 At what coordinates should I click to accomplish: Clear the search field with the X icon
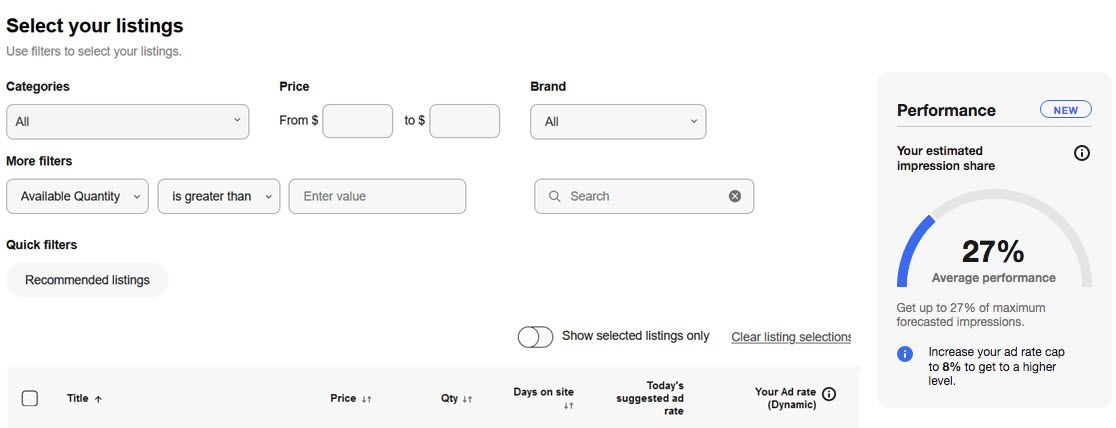click(x=735, y=196)
